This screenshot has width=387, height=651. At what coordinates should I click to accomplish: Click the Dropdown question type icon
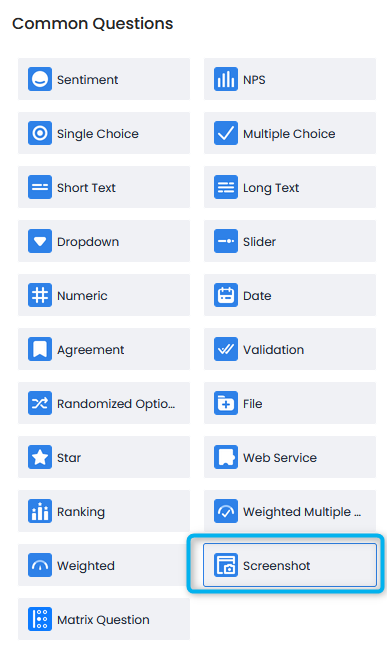(x=40, y=241)
